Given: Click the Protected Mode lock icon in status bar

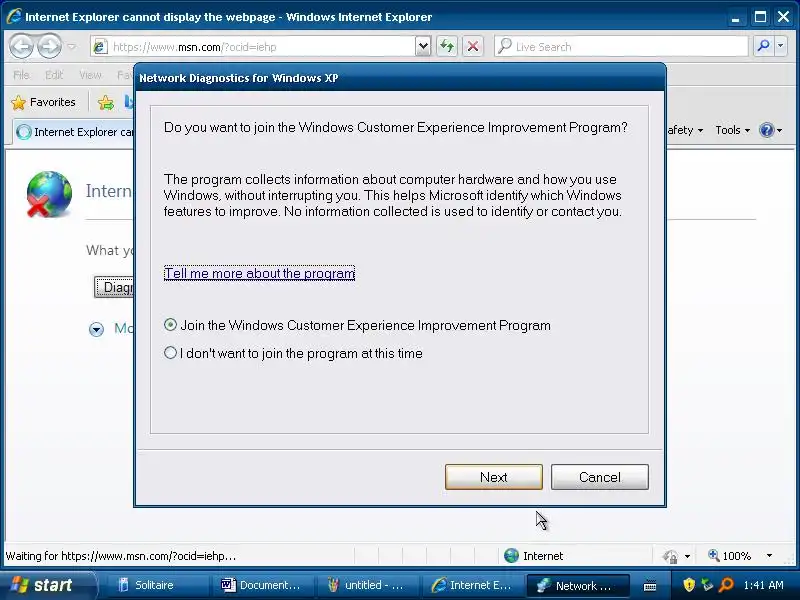Looking at the screenshot, I should click(x=670, y=556).
